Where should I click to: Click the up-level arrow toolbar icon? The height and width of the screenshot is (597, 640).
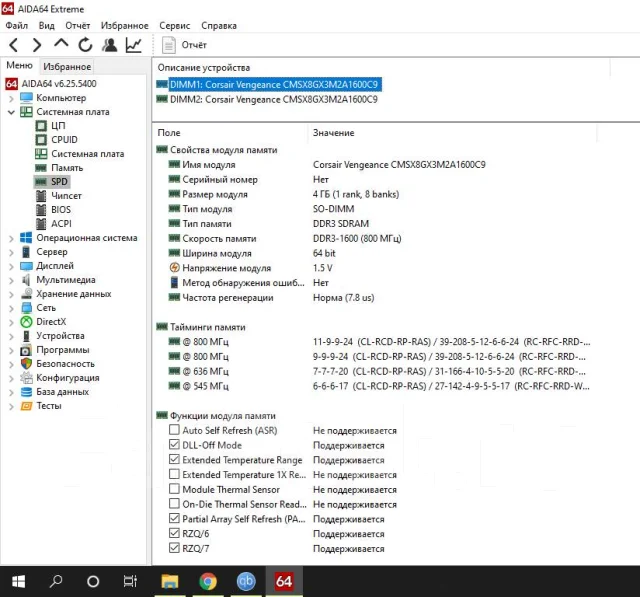pos(61,43)
